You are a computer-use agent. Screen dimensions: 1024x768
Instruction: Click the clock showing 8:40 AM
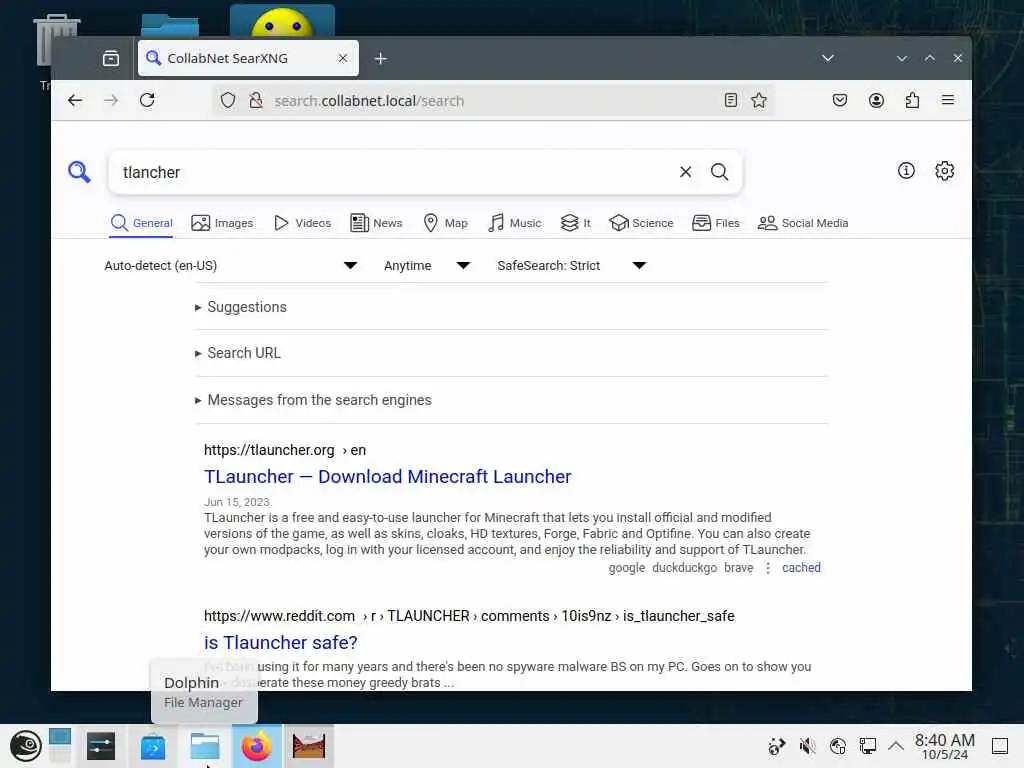coord(944,746)
